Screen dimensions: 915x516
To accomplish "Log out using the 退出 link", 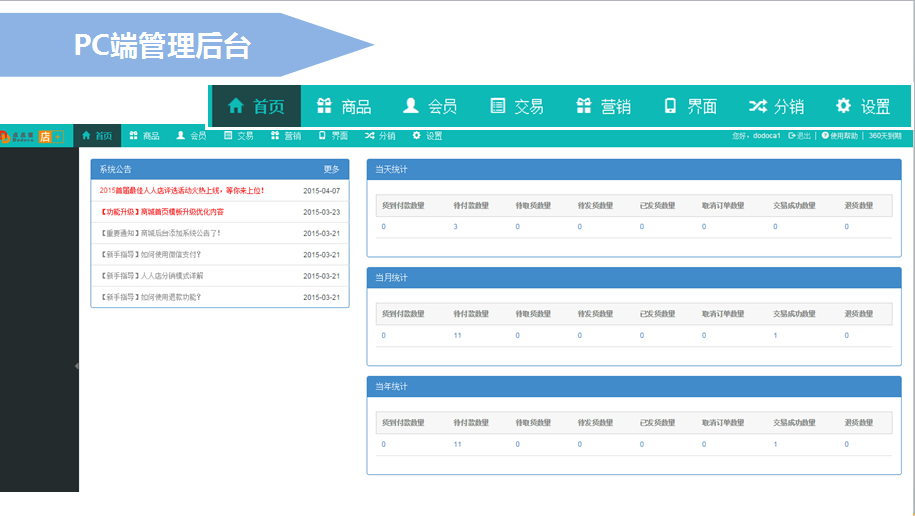I will [x=799, y=135].
